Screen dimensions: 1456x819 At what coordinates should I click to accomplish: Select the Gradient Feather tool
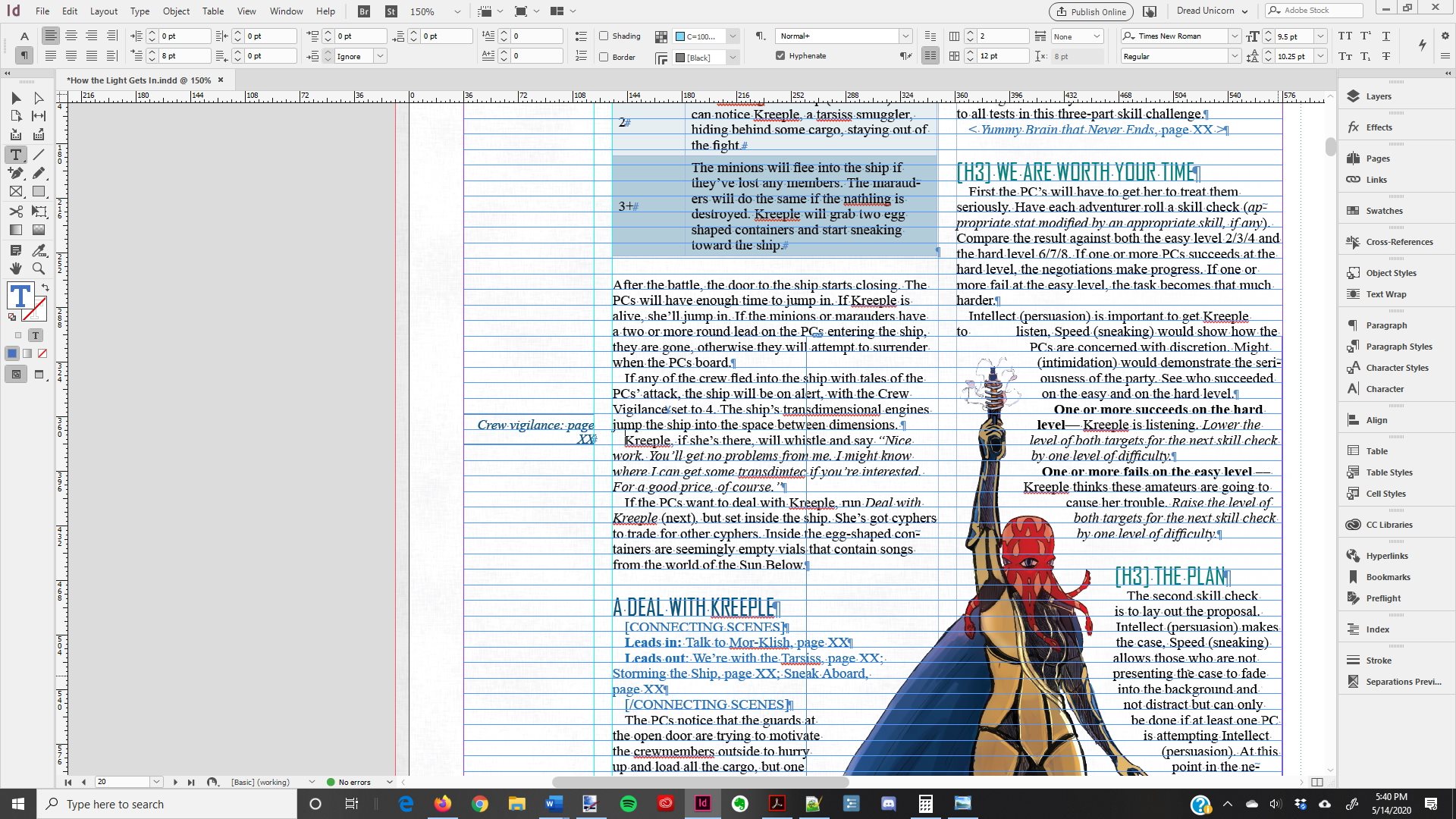pos(39,230)
